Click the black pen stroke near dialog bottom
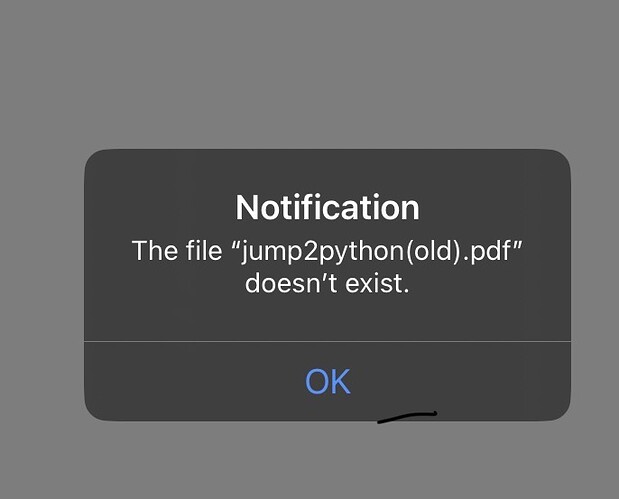Viewport: 619px width, 499px height. [x=407, y=417]
